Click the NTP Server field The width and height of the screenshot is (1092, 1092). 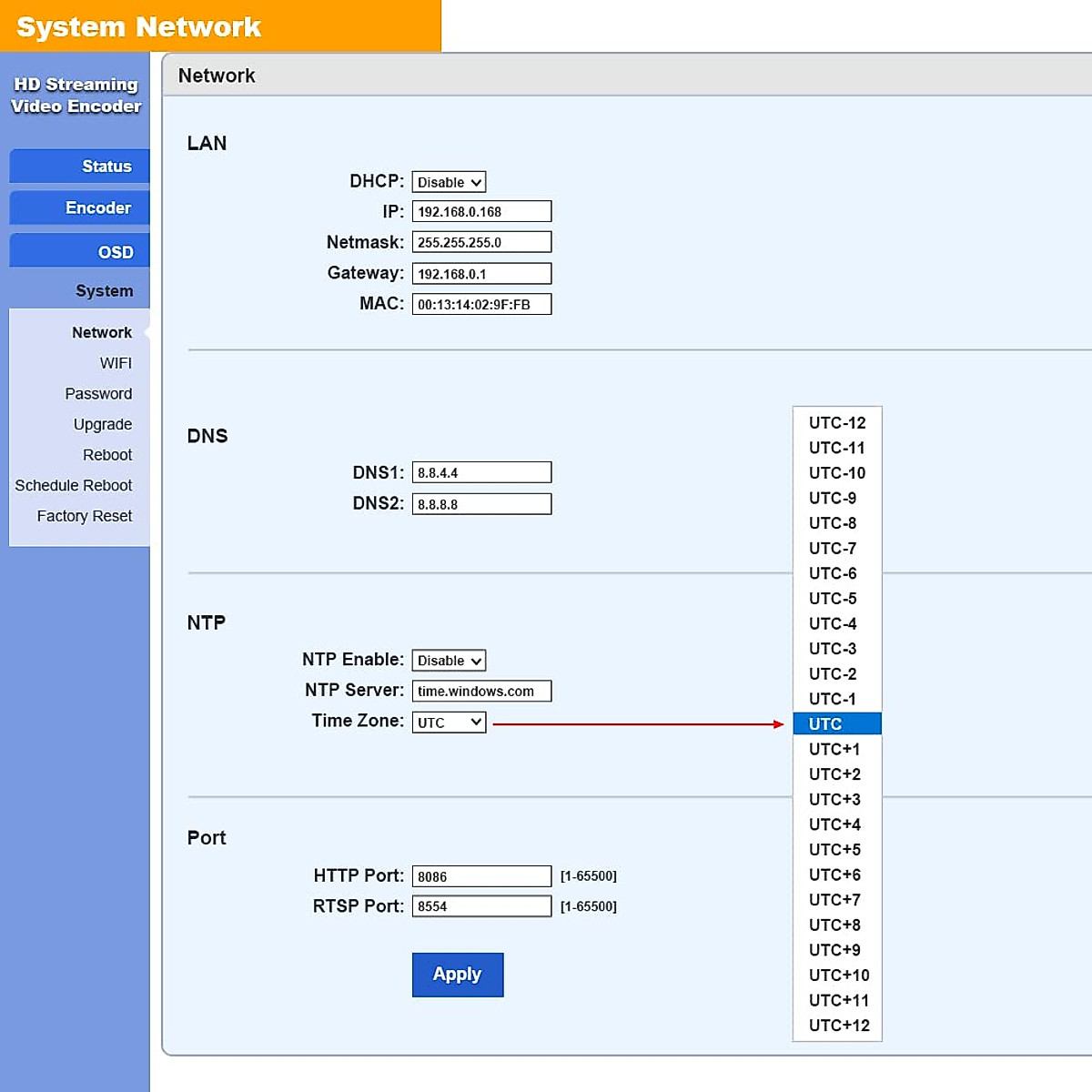pyautogui.click(x=481, y=692)
